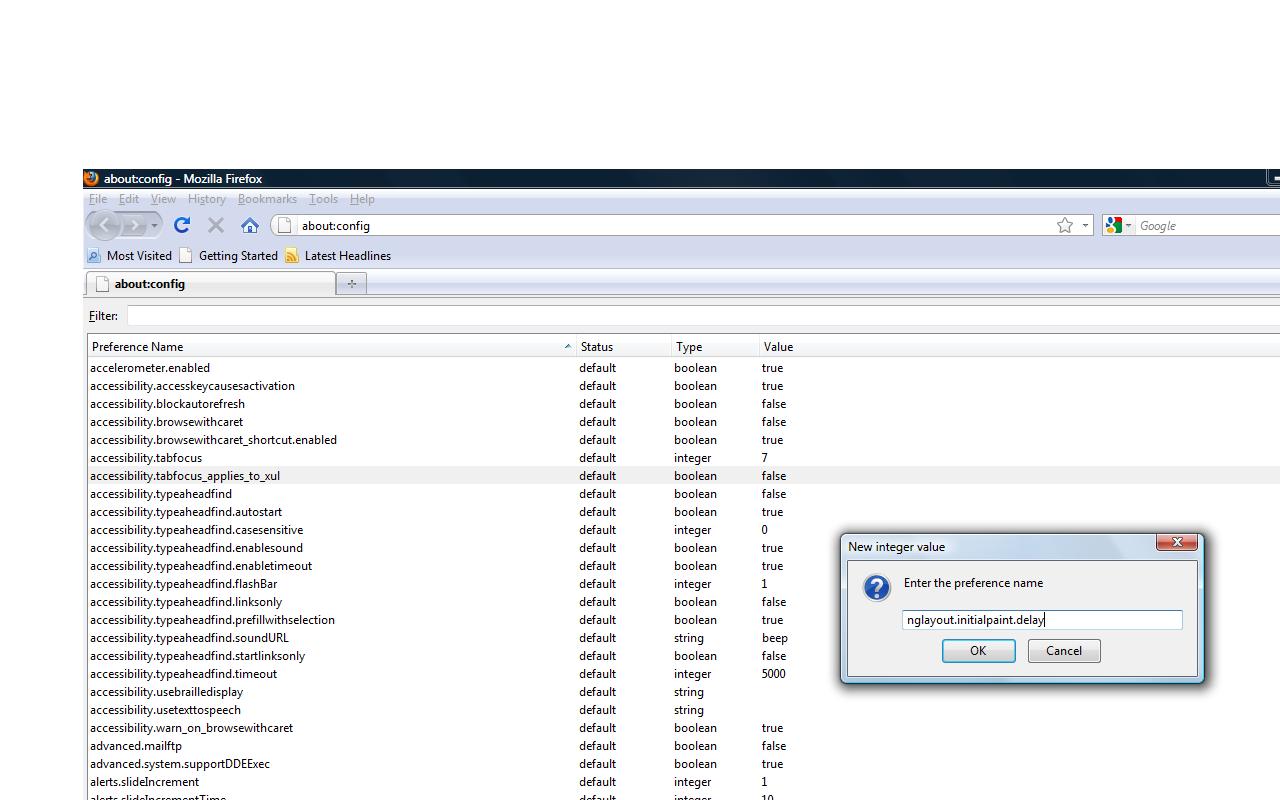This screenshot has height=800, width=1280.
Task: Open the Edit menu
Action: coord(129,199)
